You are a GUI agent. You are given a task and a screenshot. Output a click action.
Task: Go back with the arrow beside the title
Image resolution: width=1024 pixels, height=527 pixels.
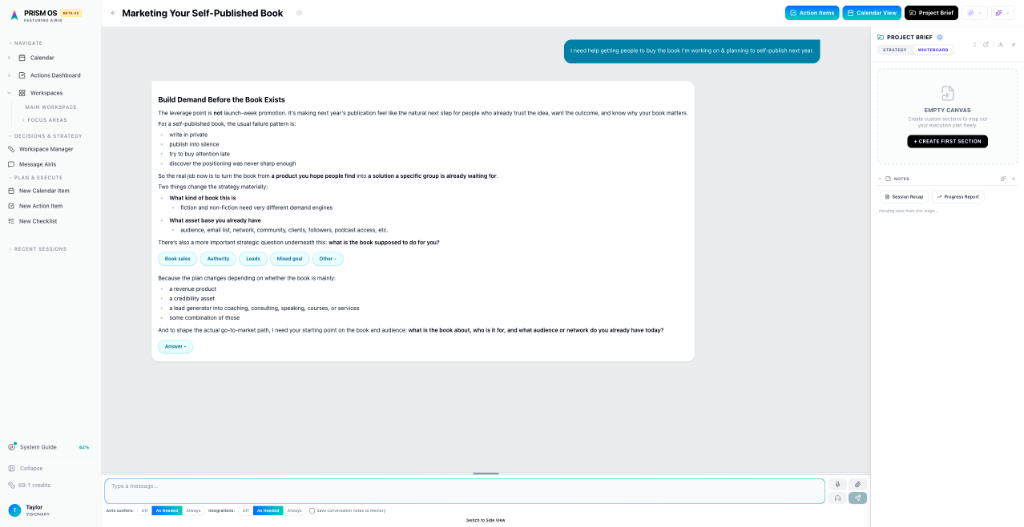point(113,13)
